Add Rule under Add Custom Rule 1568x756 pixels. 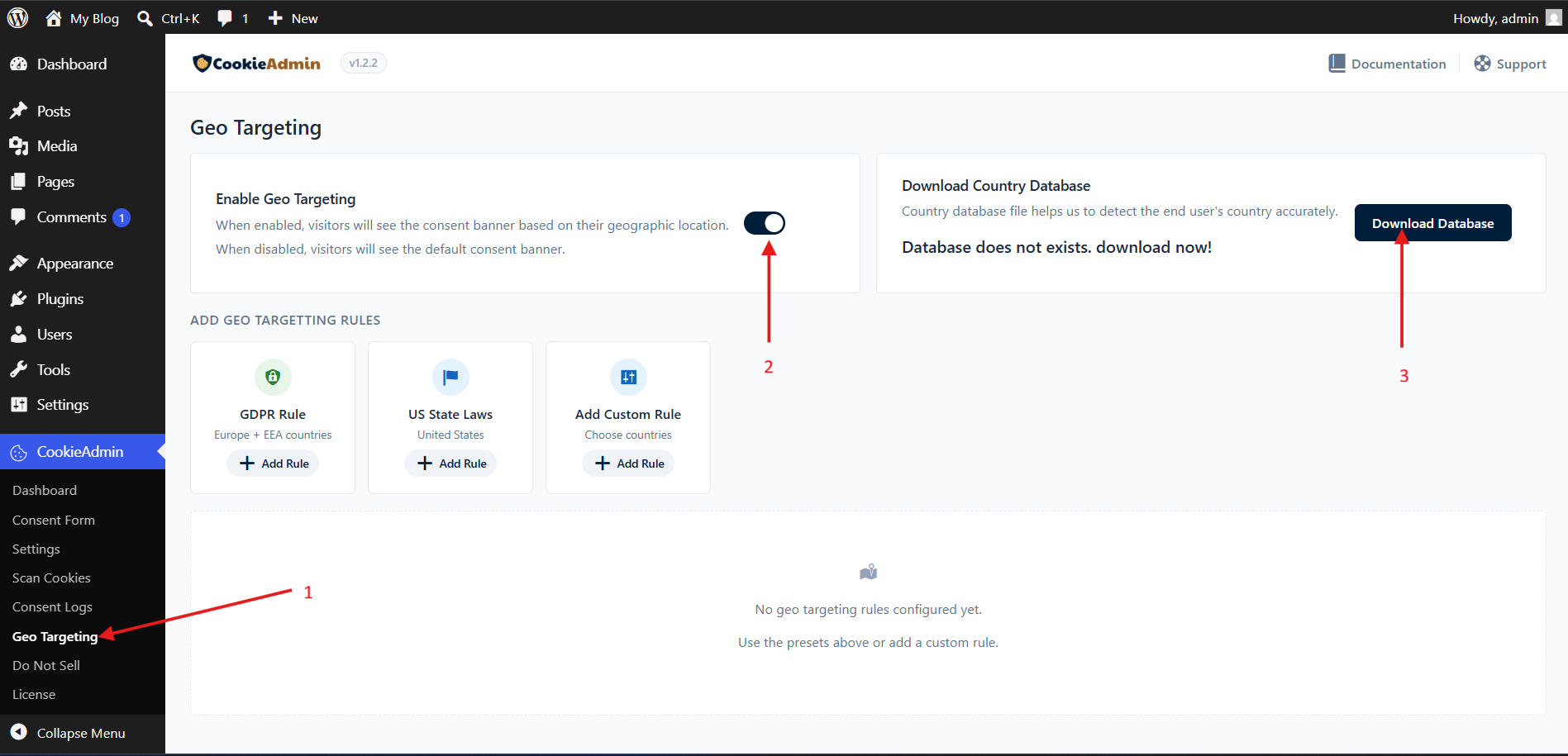click(628, 464)
